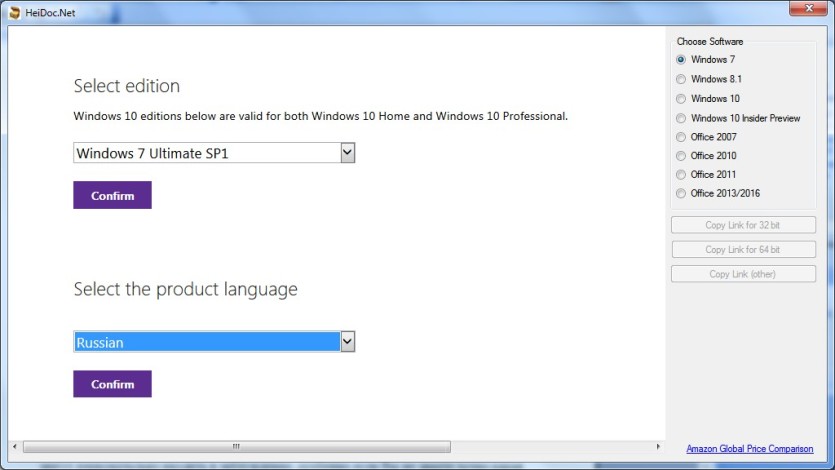Image resolution: width=835 pixels, height=470 pixels.
Task: Click the scrollbar left arrow
Action: 15,447
